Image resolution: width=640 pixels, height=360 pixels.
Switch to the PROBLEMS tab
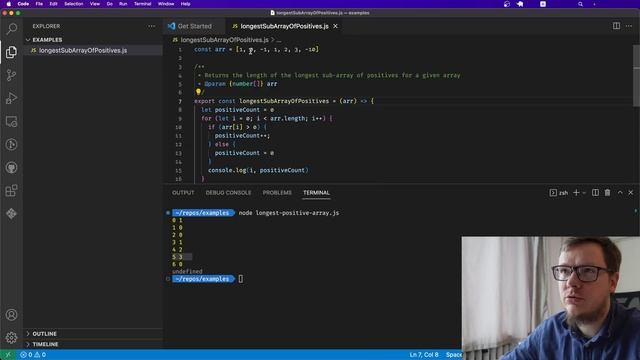[277, 193]
